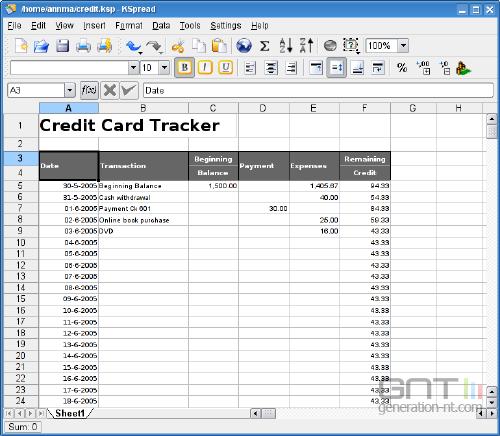Viewport: 500px width, 436px height.
Task: Click the New document icon
Action: [21, 46]
